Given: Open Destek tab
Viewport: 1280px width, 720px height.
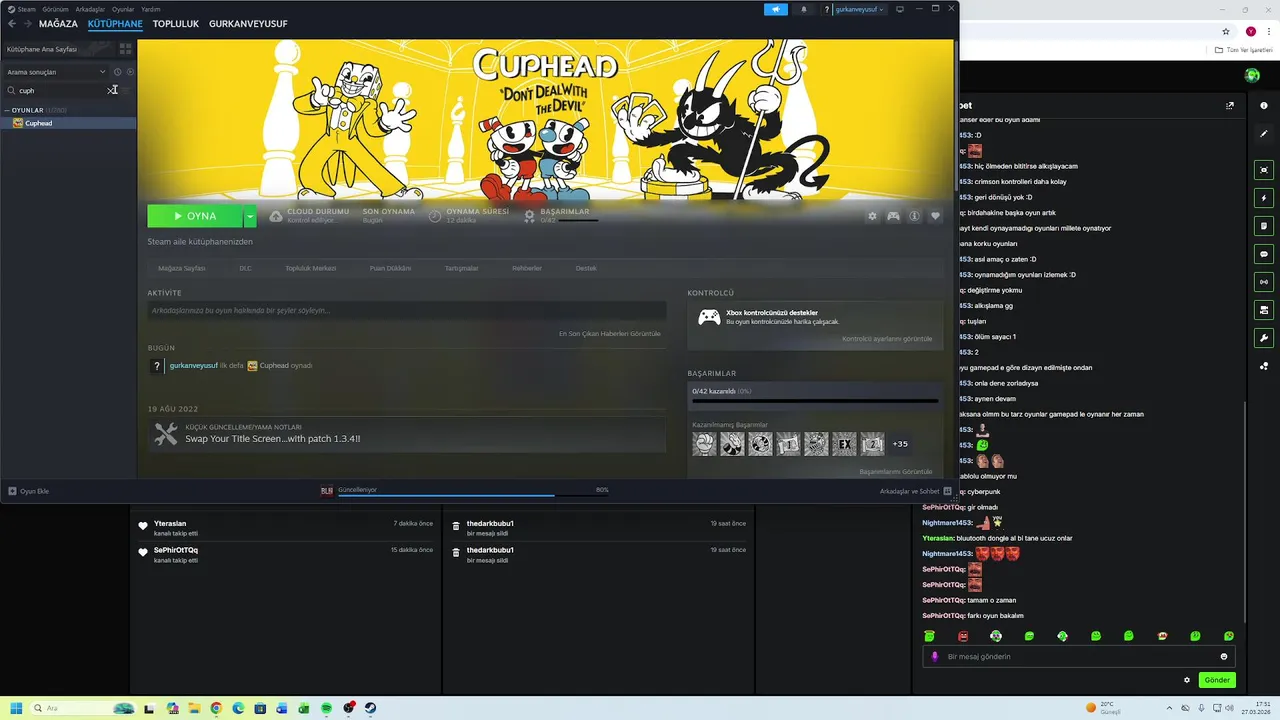Looking at the screenshot, I should pos(586,268).
